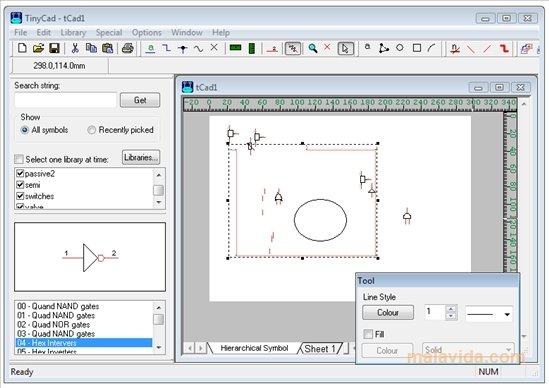Viewport: 549px width, 388px height.
Task: Select the junction tool
Action: (183, 48)
